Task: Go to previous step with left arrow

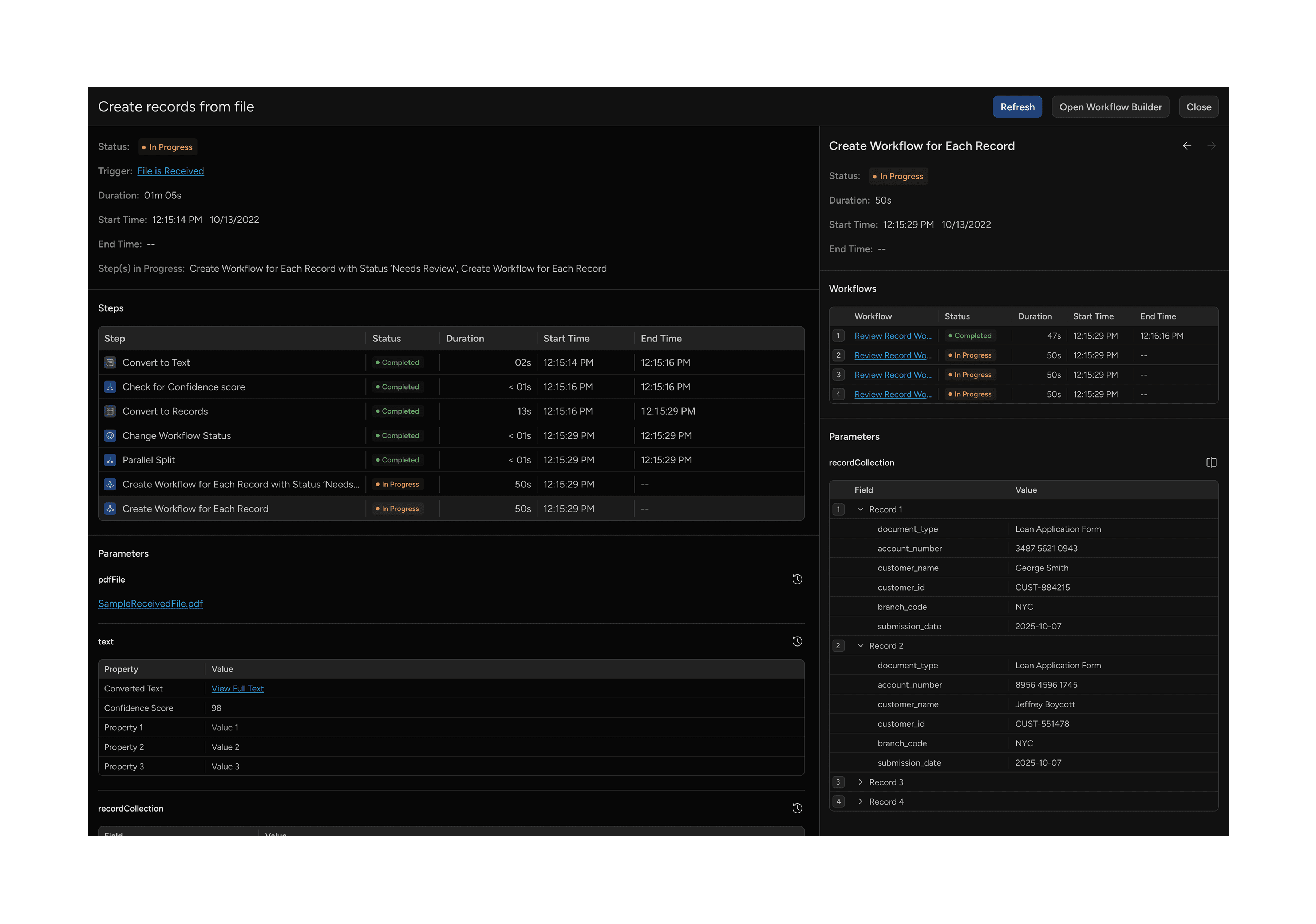Action: tap(1187, 146)
